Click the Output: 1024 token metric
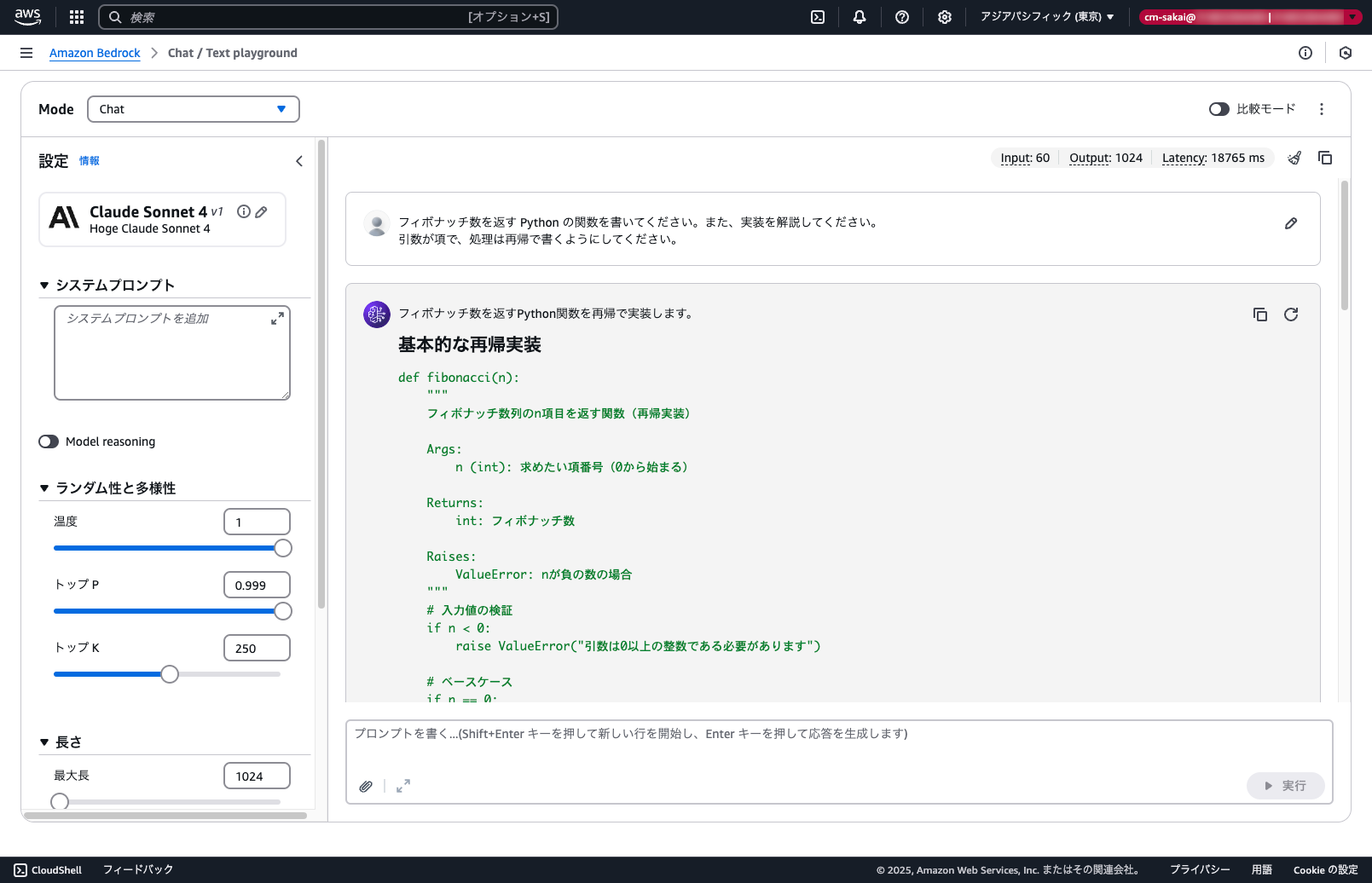Screen dimensions: 1372x883 1106,158
